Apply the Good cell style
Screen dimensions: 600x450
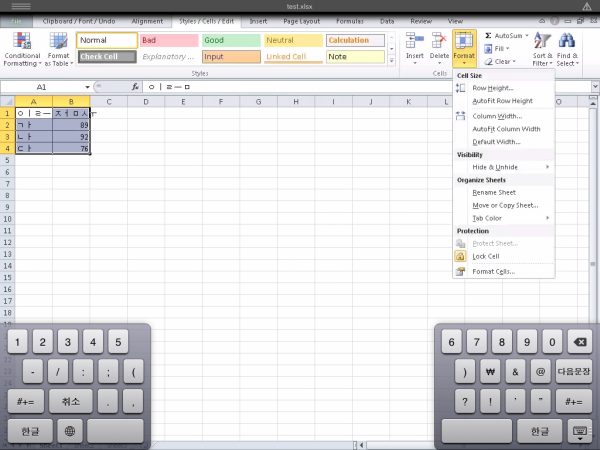coord(231,40)
